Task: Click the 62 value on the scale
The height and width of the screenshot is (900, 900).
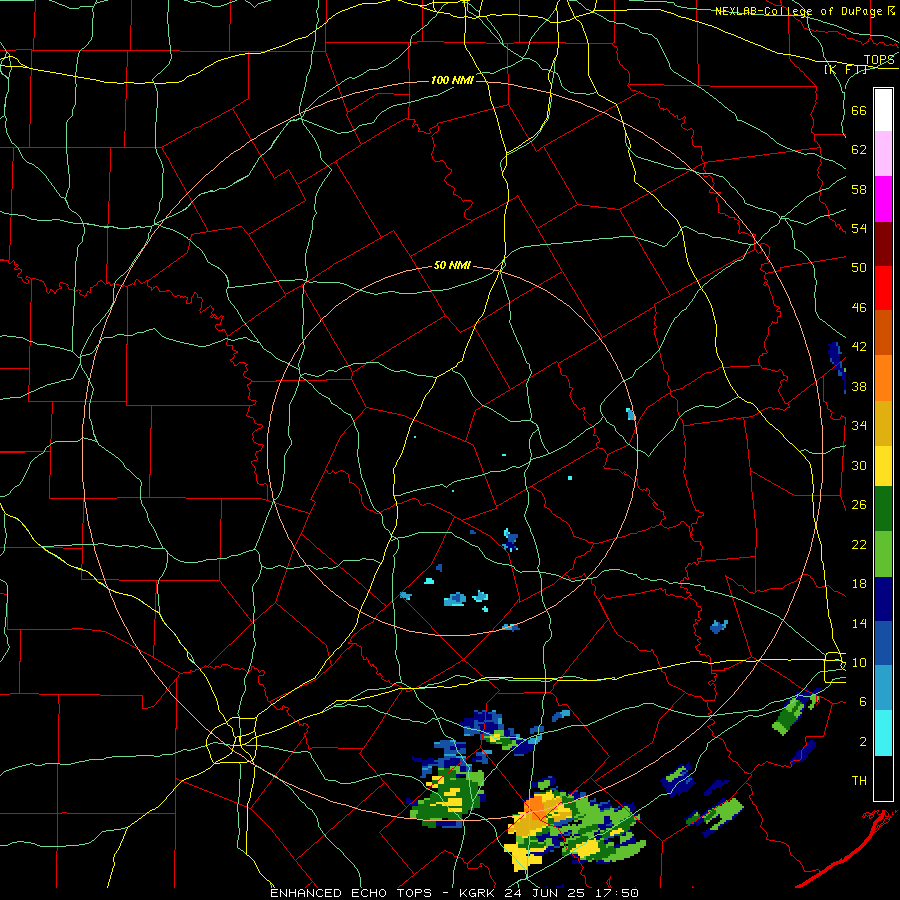Action: coord(859,150)
